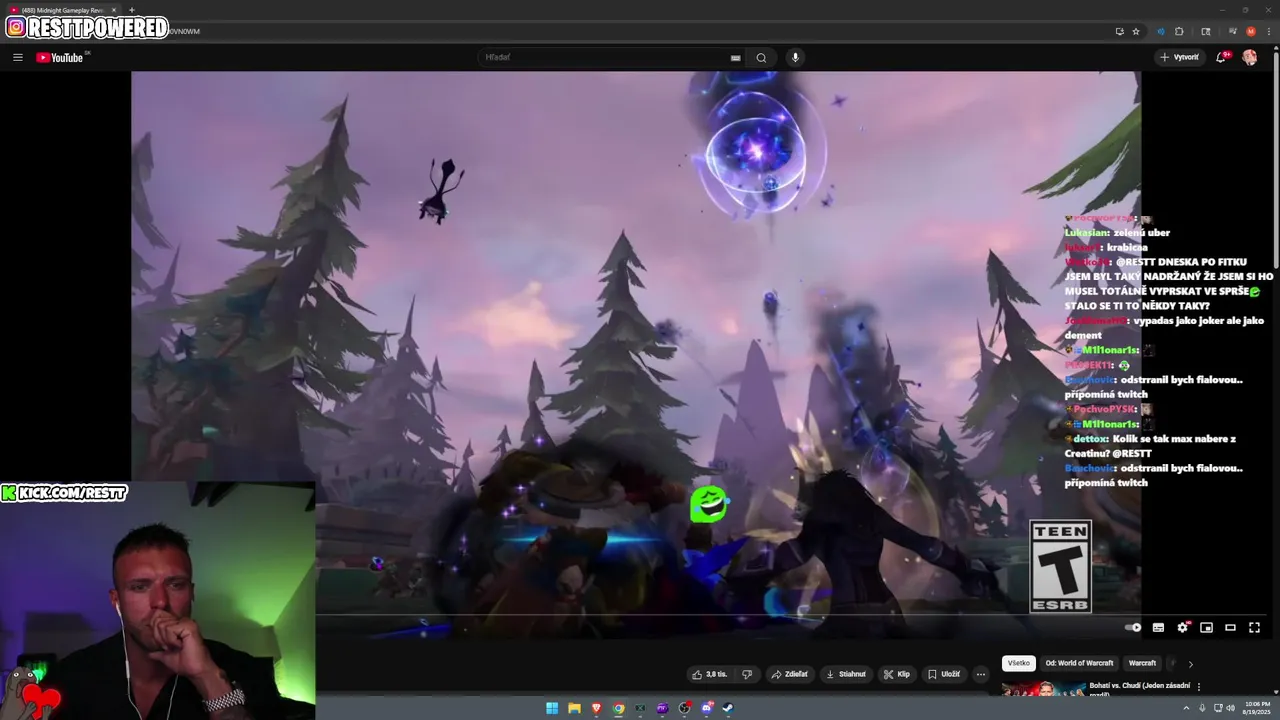This screenshot has height=720, width=1280.
Task: Open the Windows Start menu
Action: pos(552,708)
